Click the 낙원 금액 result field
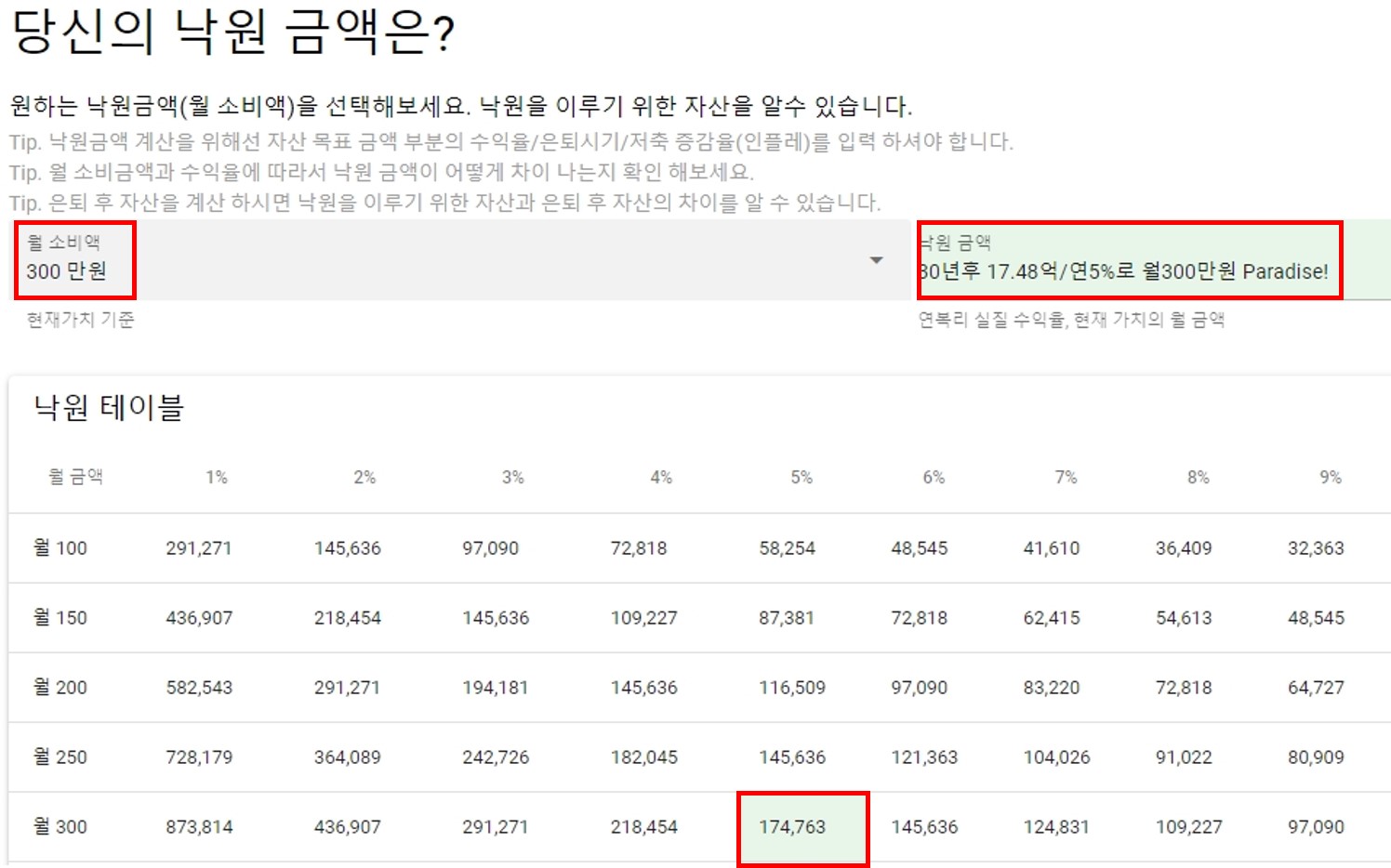 [x=1153, y=260]
